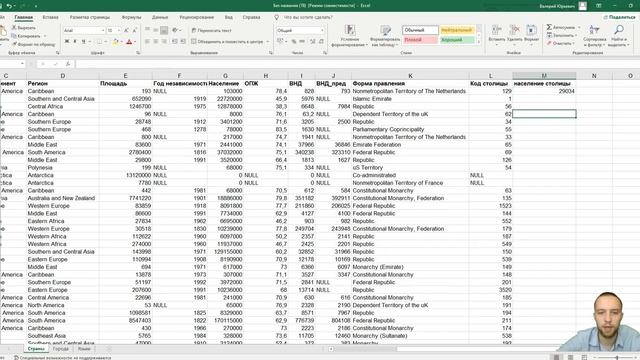
Task: Open the dropdown arrow beside Автосумма
Action: point(579,27)
